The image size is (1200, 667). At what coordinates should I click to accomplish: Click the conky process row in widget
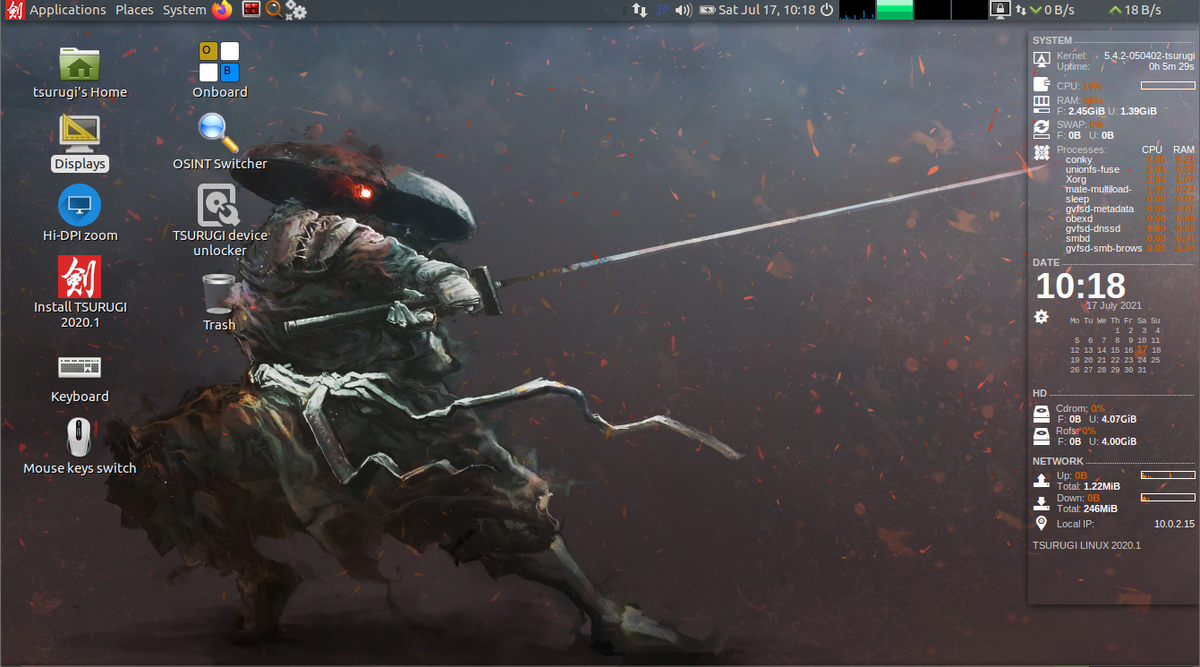click(x=1130, y=159)
